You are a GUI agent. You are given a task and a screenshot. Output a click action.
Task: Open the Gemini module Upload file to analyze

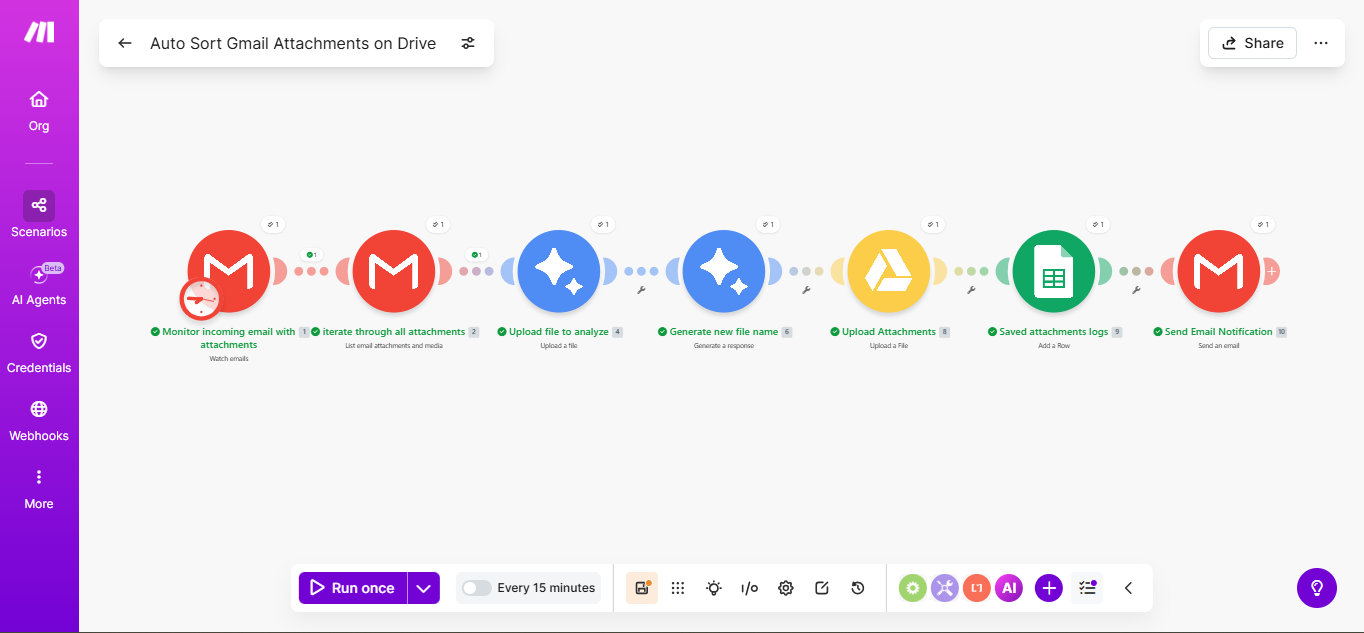point(559,271)
